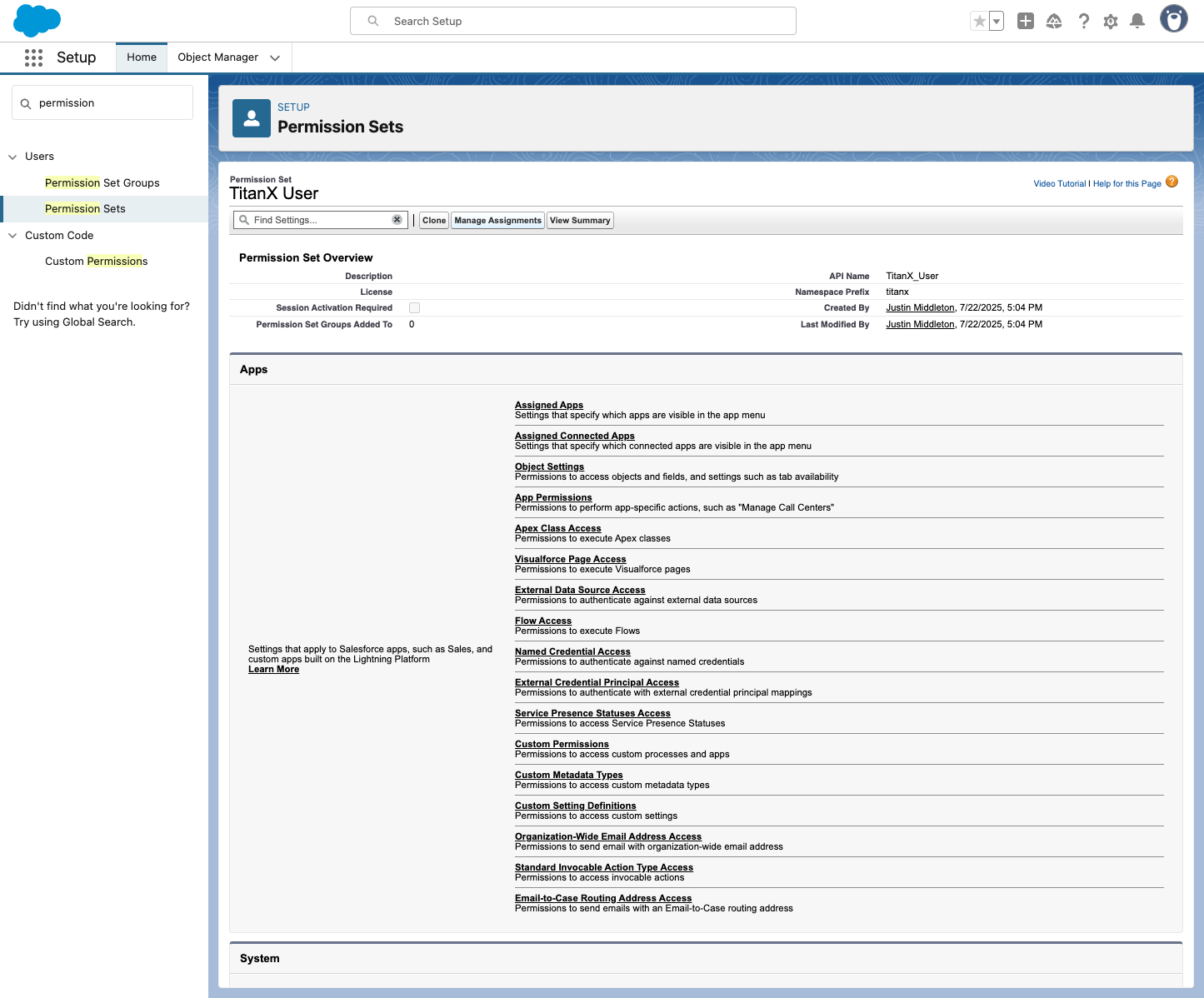Screen dimensions: 1204x998
Task: Open the Visualforce Page Access link
Action: click(570, 560)
